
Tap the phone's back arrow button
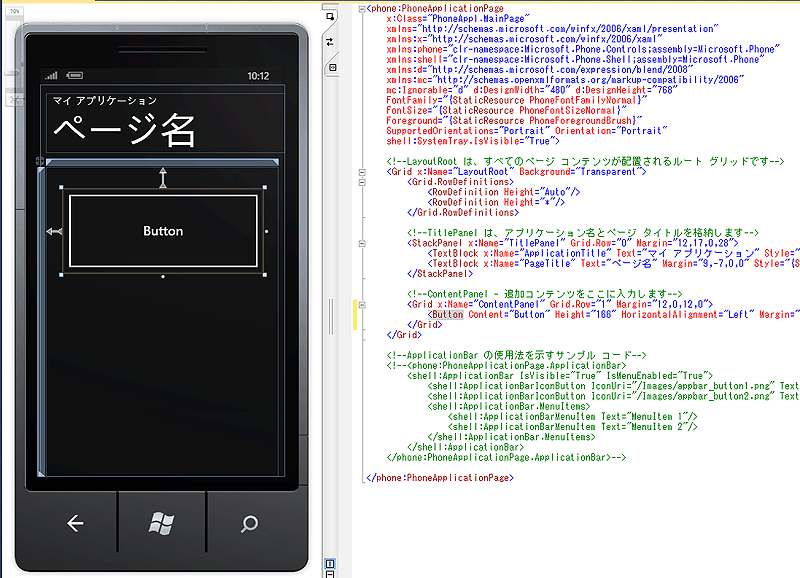click(75, 523)
